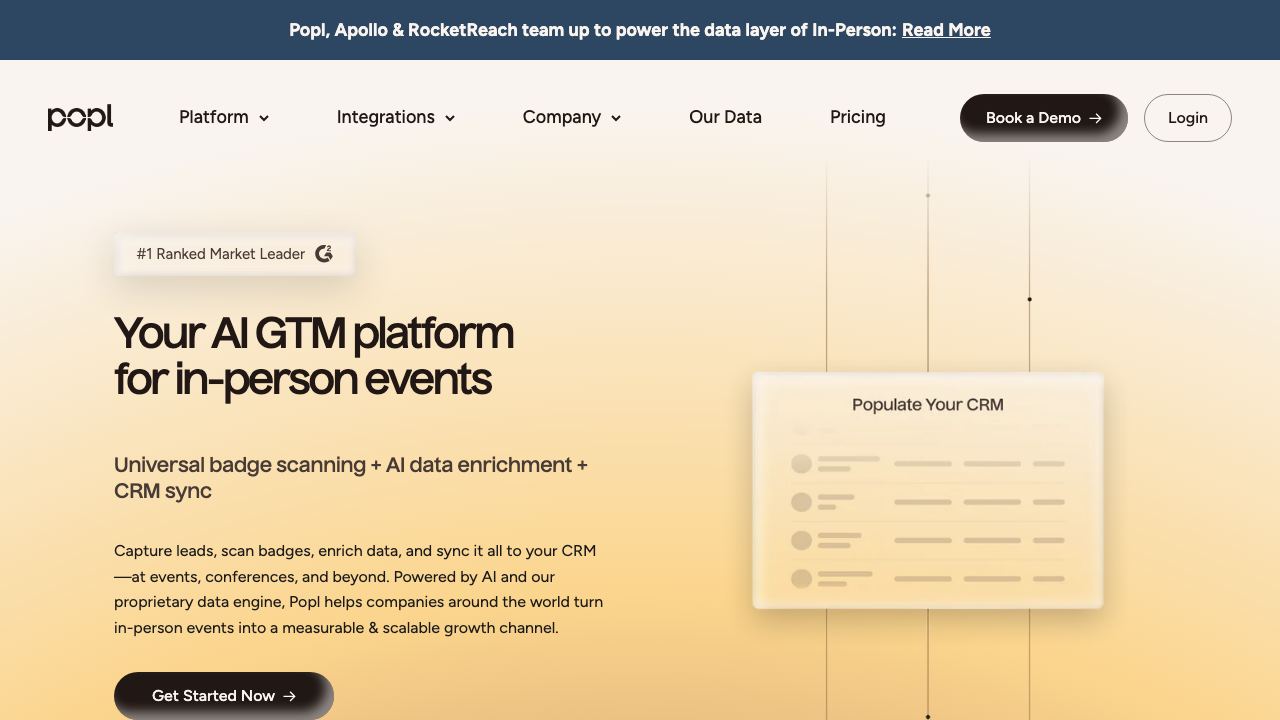Screen dimensions: 1280x720
Task: Click the Populate Your CRM card
Action: 928,490
